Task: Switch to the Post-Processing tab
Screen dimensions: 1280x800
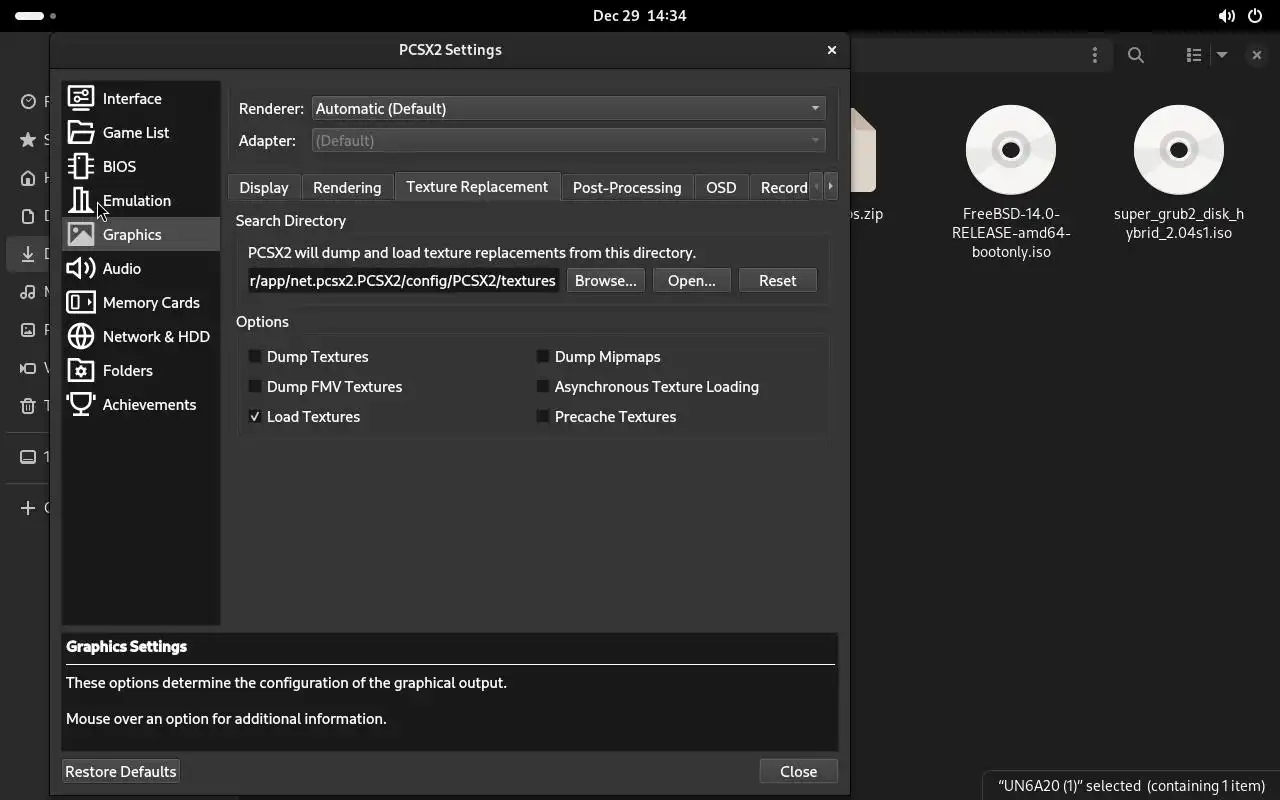Action: coord(627,187)
